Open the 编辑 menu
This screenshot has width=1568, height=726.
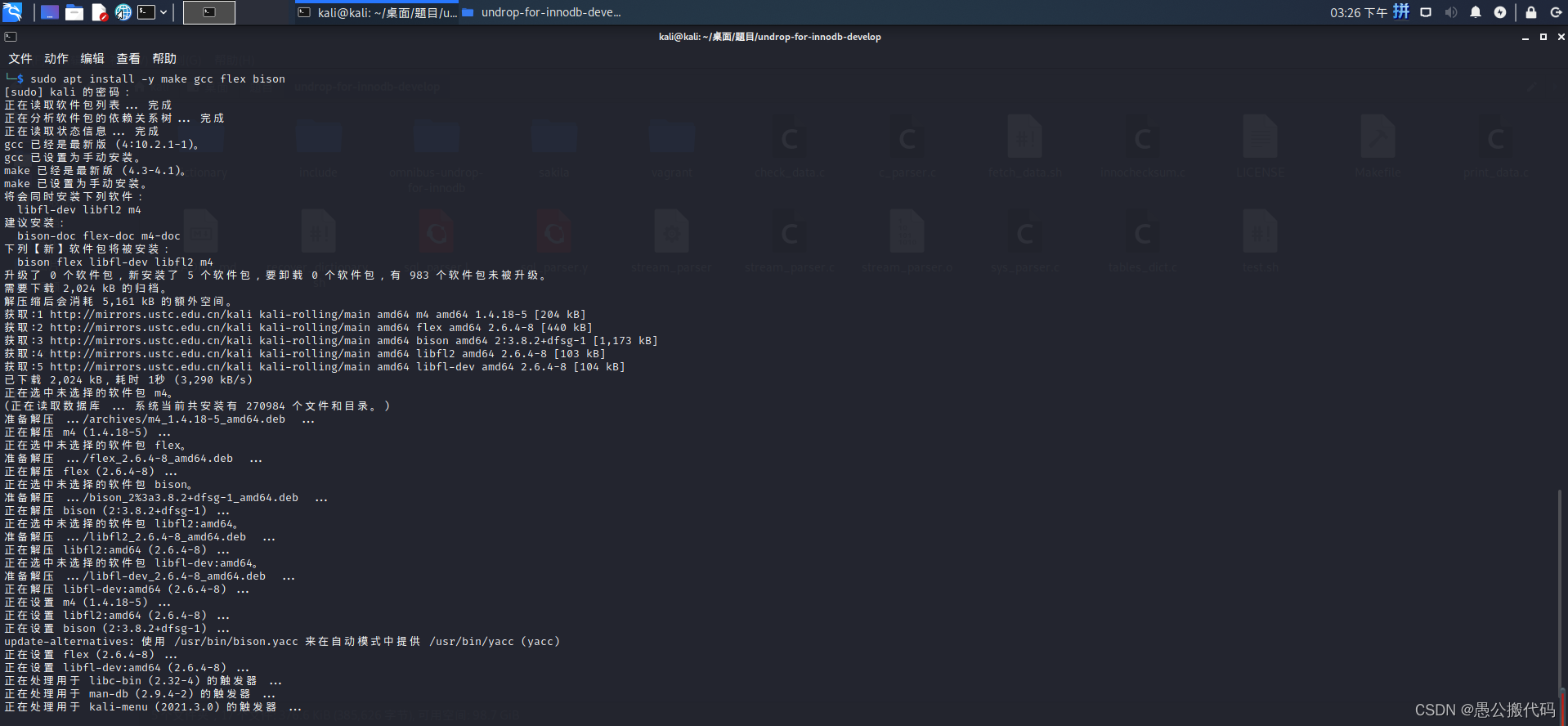point(92,59)
